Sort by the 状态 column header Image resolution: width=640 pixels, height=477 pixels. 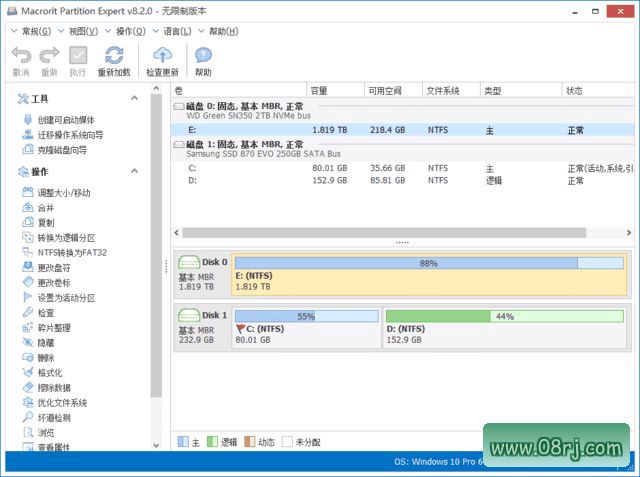pyautogui.click(x=598, y=91)
